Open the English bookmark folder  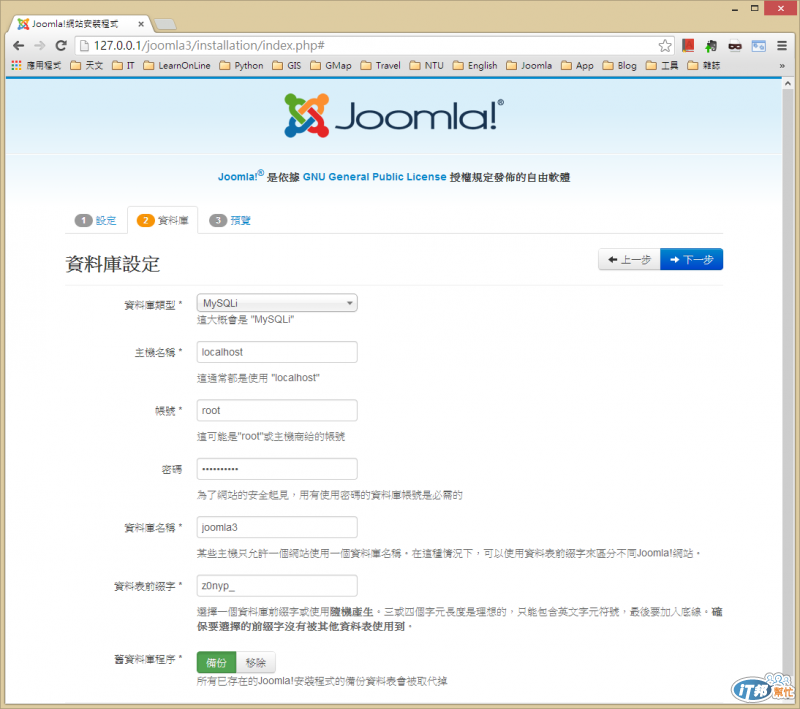[x=475, y=65]
